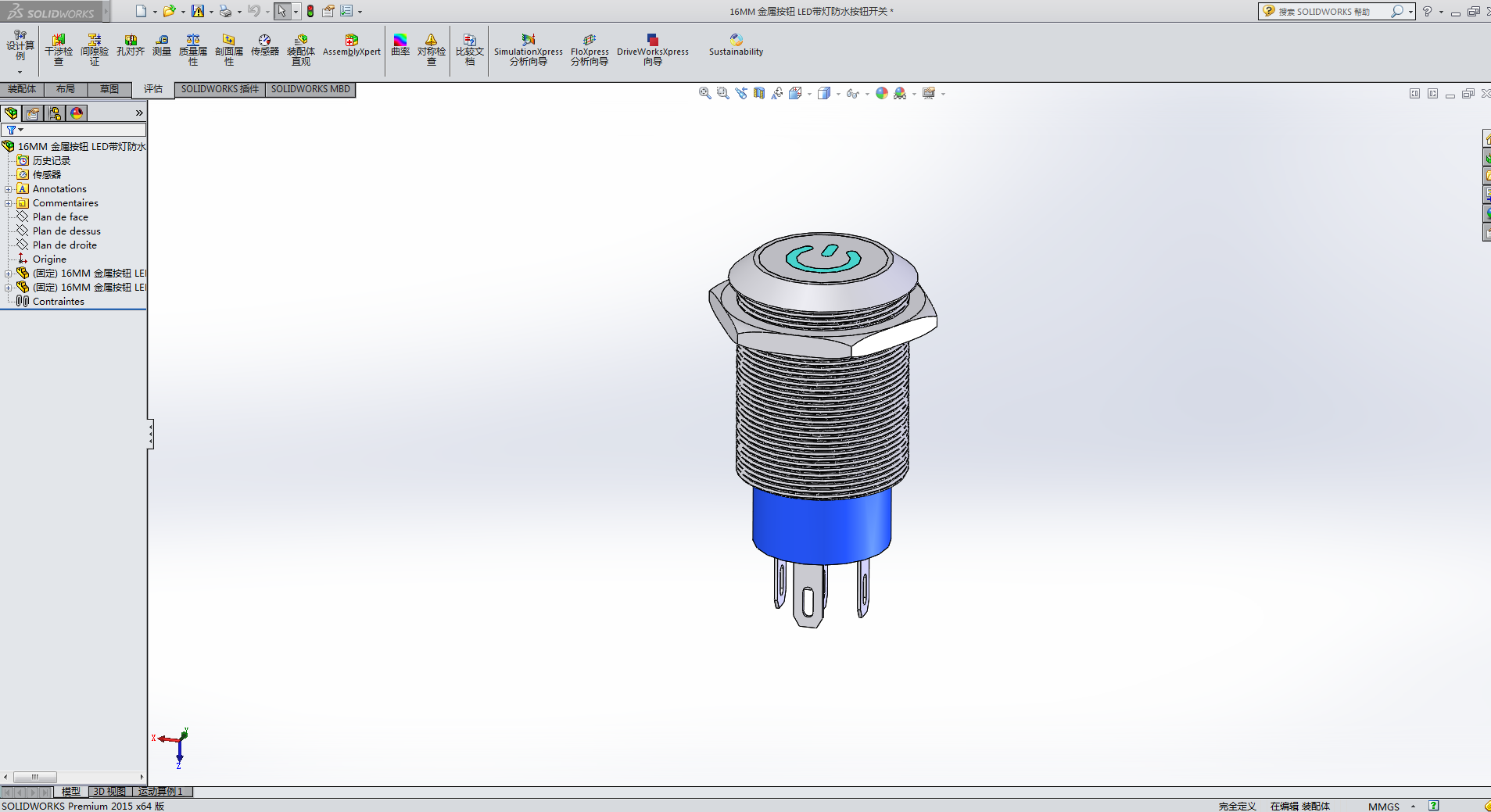Toggle the 曲率 curvature display

click(400, 46)
